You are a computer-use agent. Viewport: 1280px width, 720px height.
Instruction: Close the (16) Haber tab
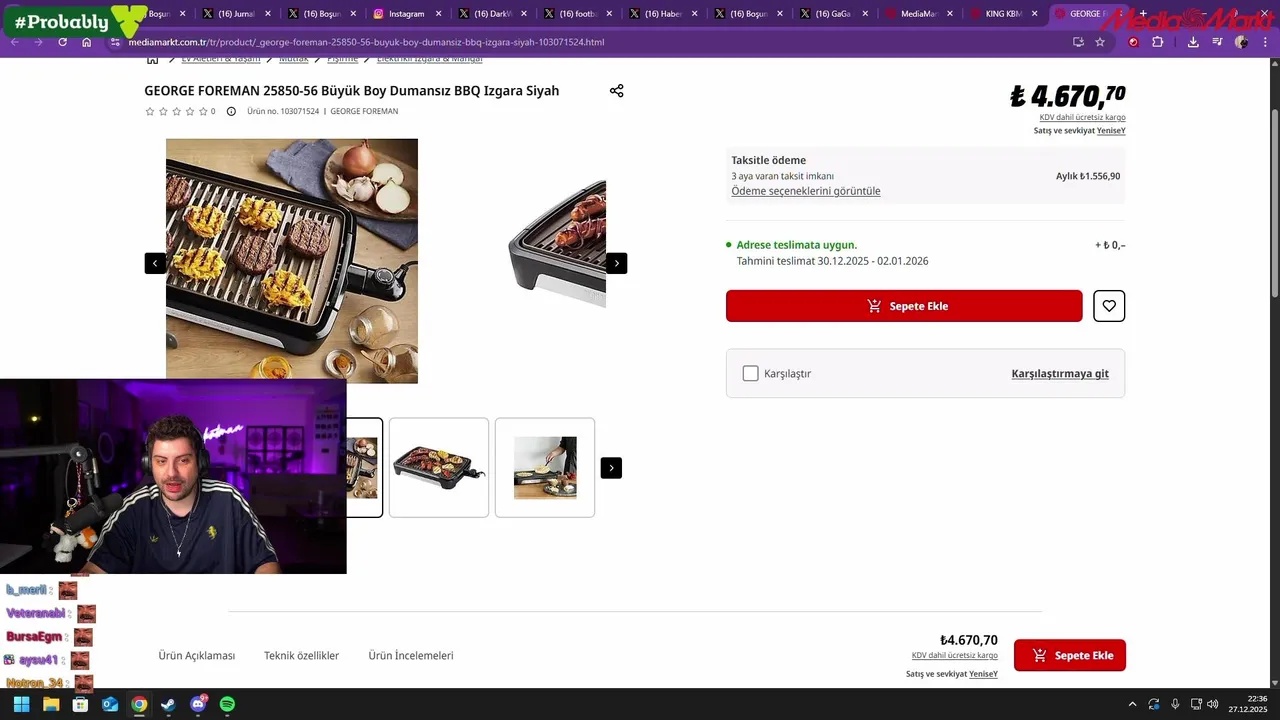pos(694,14)
